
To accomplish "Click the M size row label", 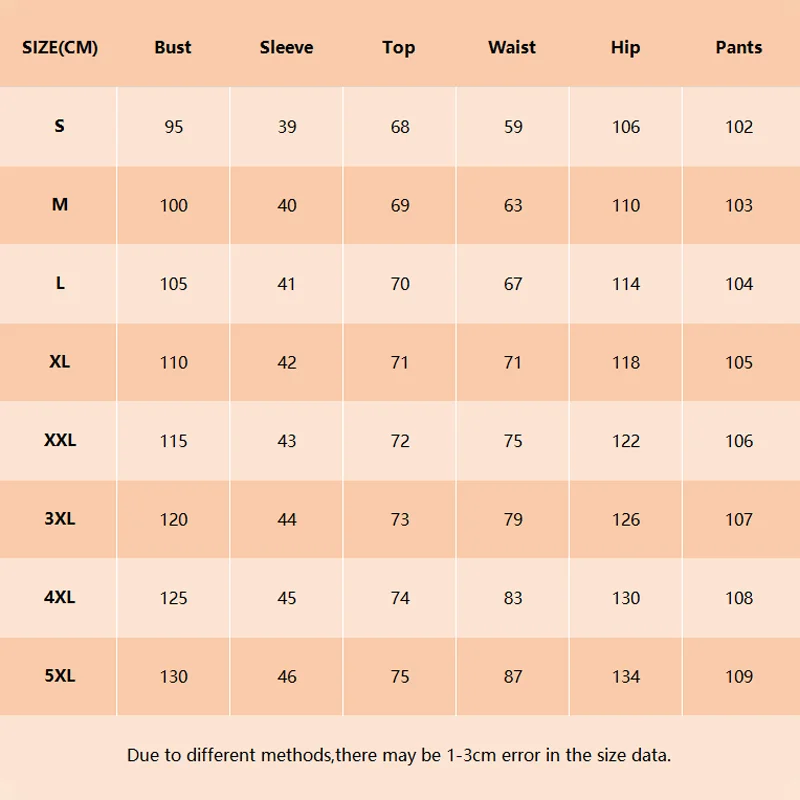I will pos(60,205).
